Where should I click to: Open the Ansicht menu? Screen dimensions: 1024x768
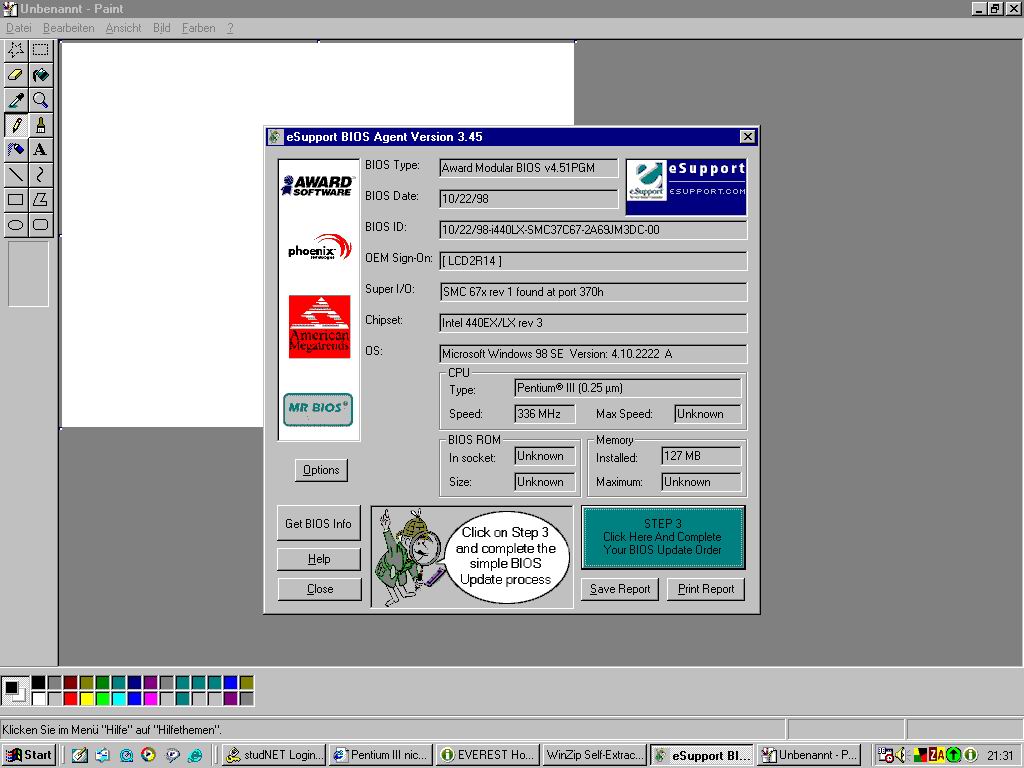(123, 28)
